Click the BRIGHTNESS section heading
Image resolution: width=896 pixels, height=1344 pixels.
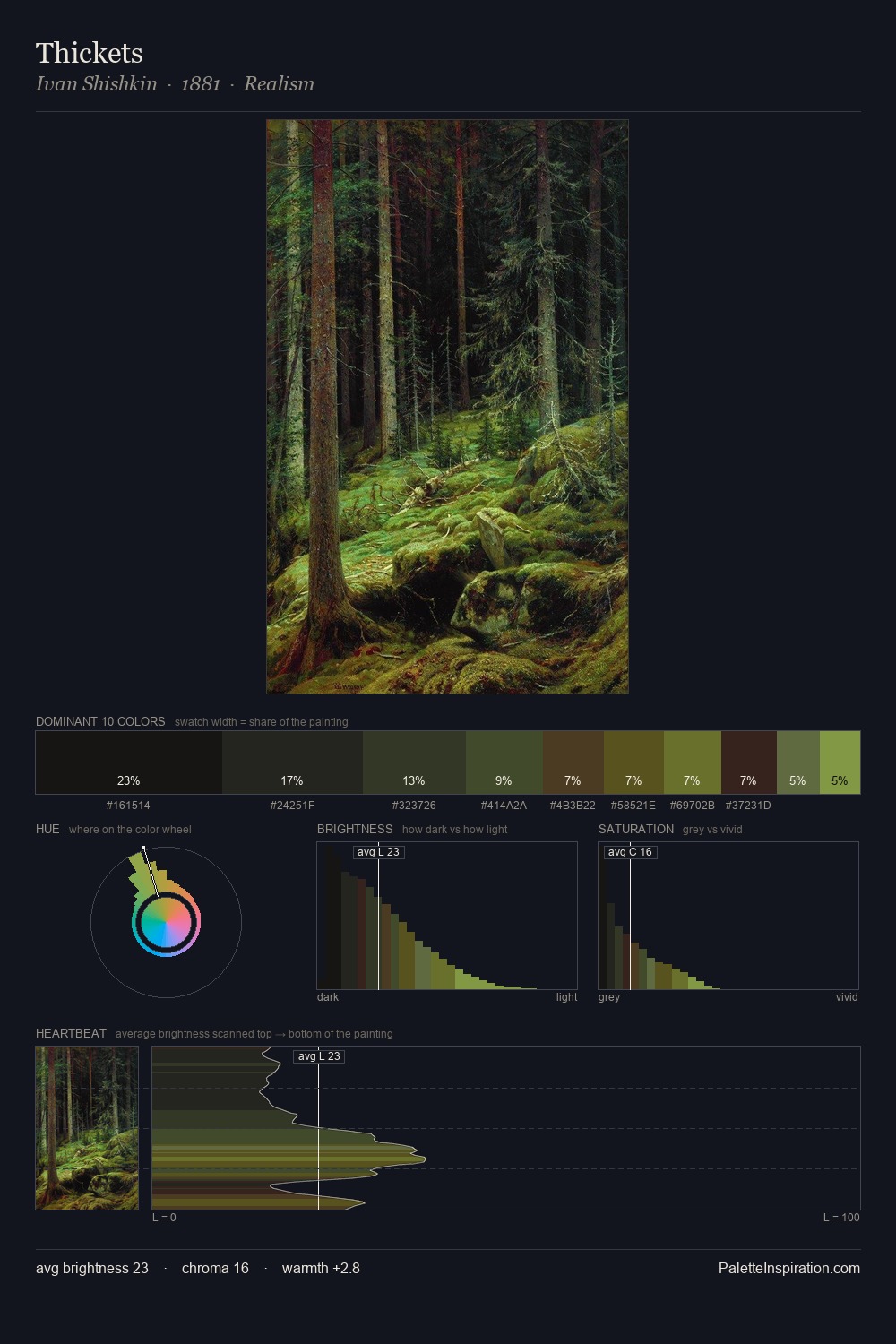(355, 829)
